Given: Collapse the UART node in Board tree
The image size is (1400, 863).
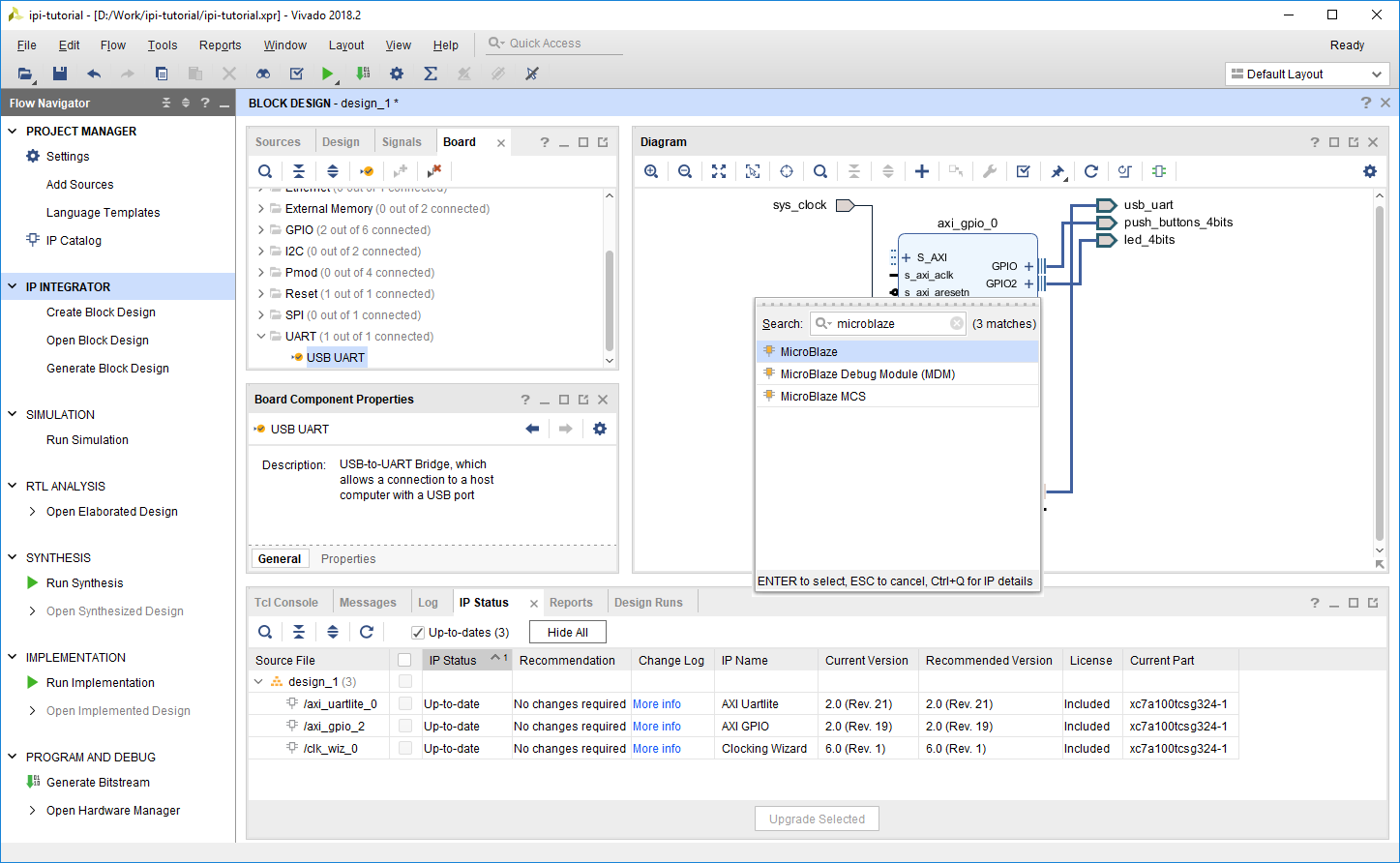Looking at the screenshot, I should click(261, 337).
